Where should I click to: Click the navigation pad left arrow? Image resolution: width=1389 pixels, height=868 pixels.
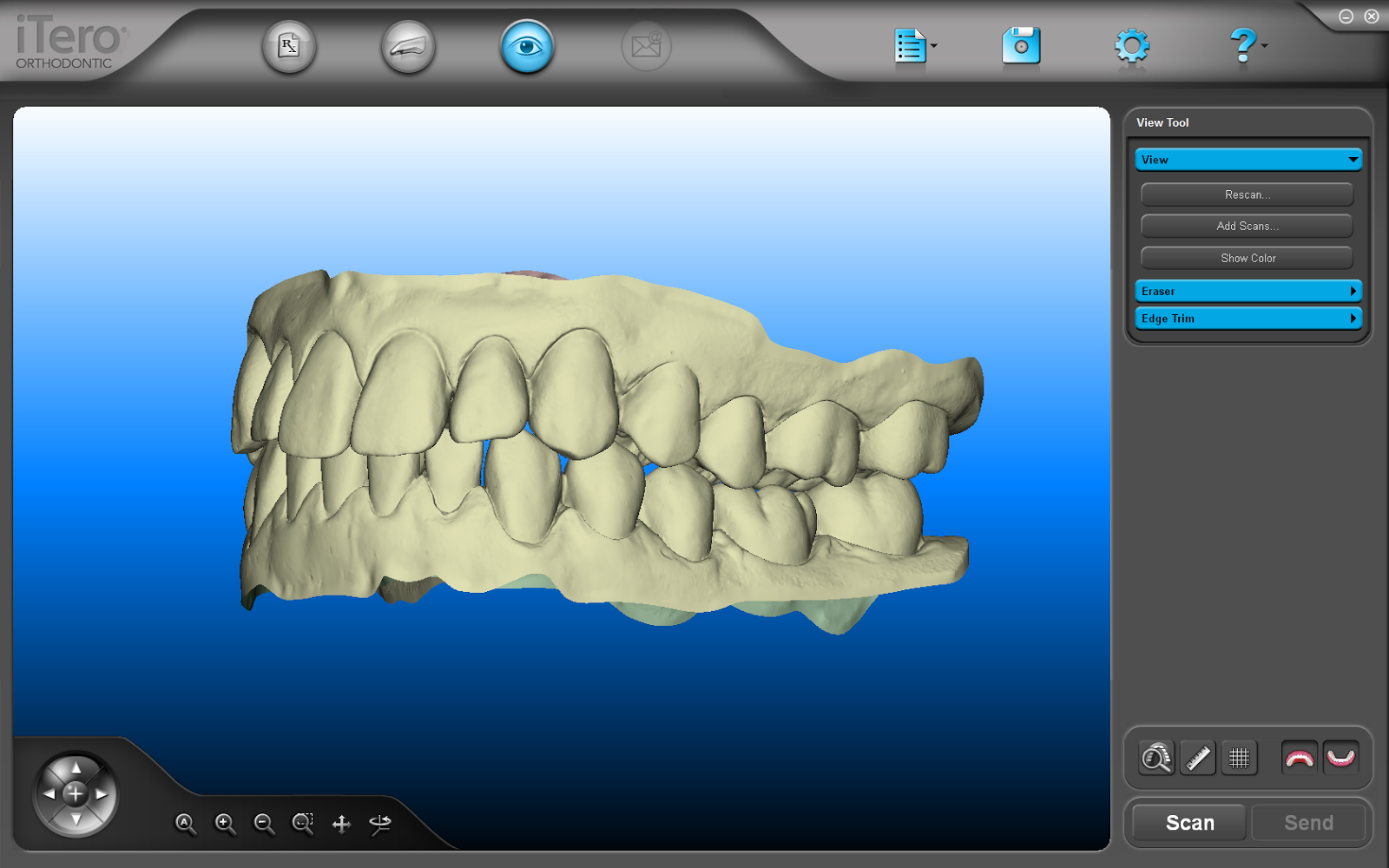tap(49, 794)
